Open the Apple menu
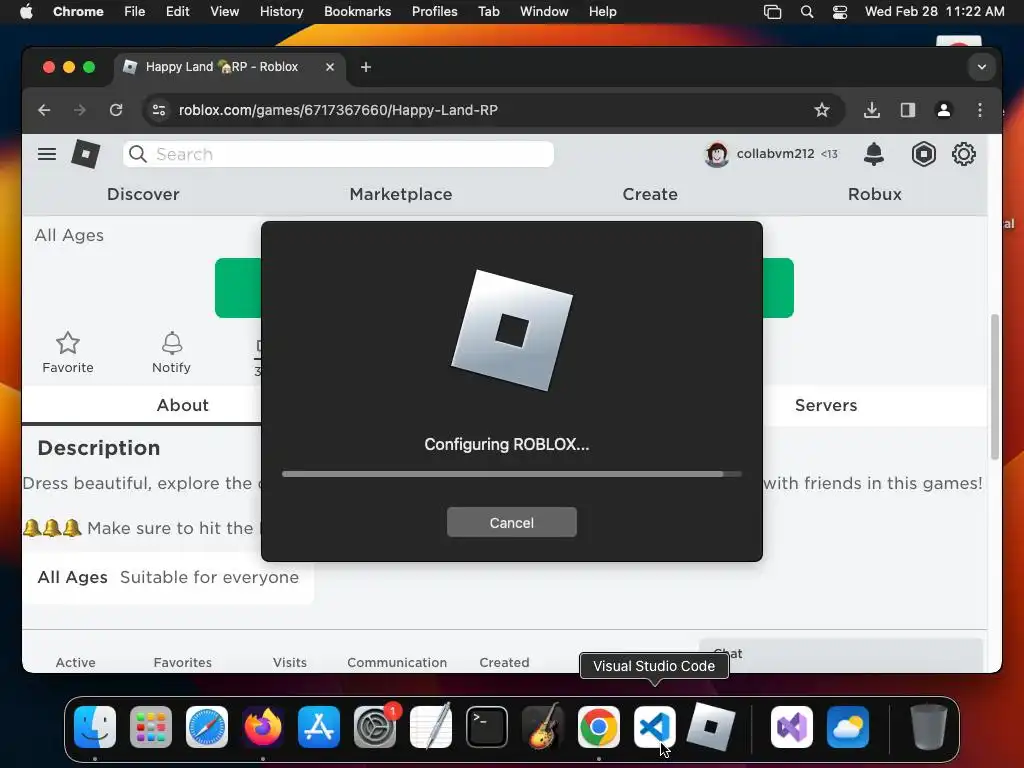Viewport: 1024px width, 768px height. (26, 12)
